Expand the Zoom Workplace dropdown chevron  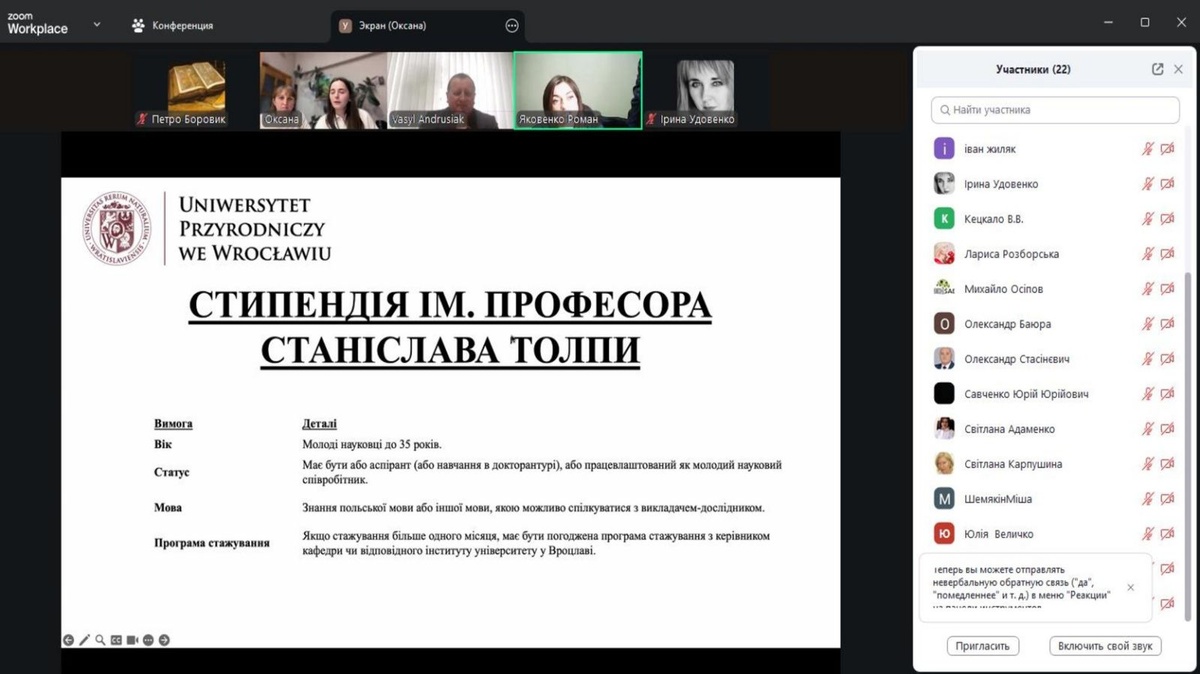pos(97,25)
